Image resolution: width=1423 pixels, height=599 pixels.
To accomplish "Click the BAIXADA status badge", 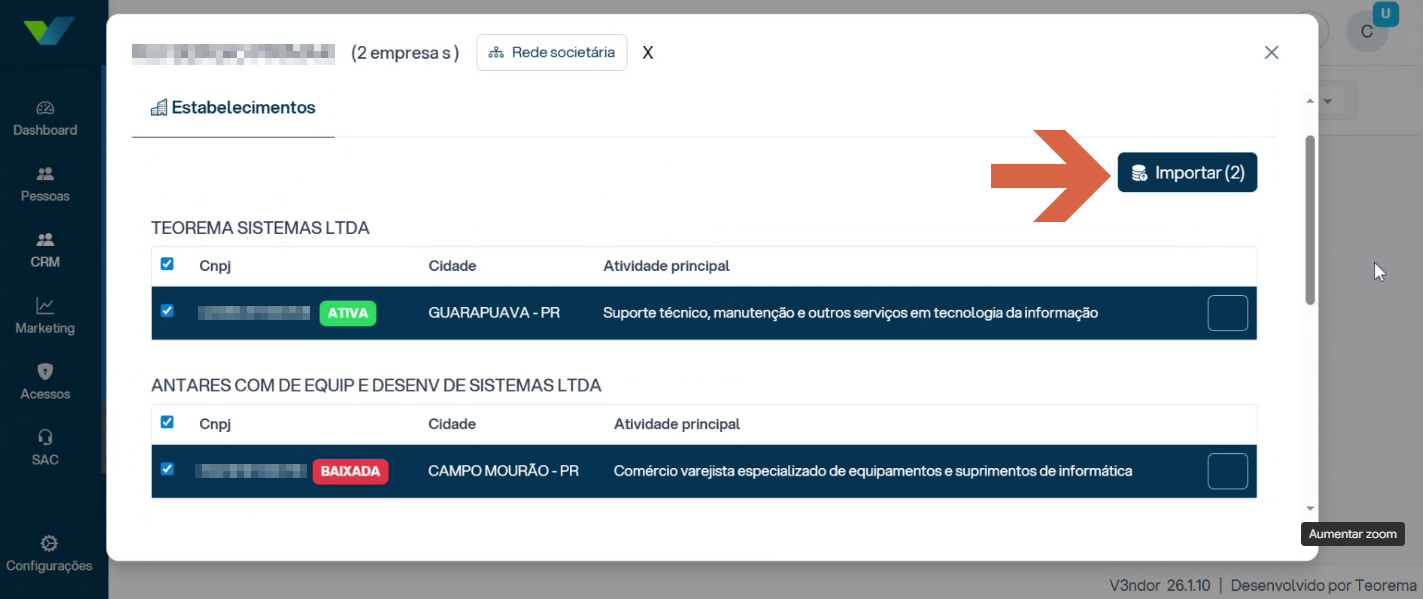I will point(350,471).
